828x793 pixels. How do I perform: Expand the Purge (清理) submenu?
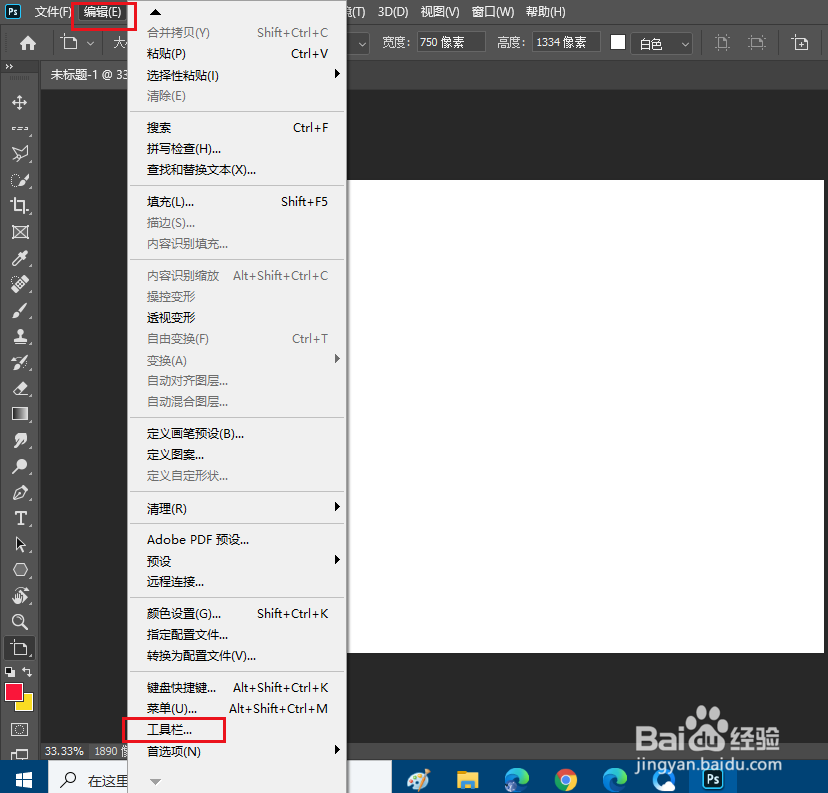238,508
